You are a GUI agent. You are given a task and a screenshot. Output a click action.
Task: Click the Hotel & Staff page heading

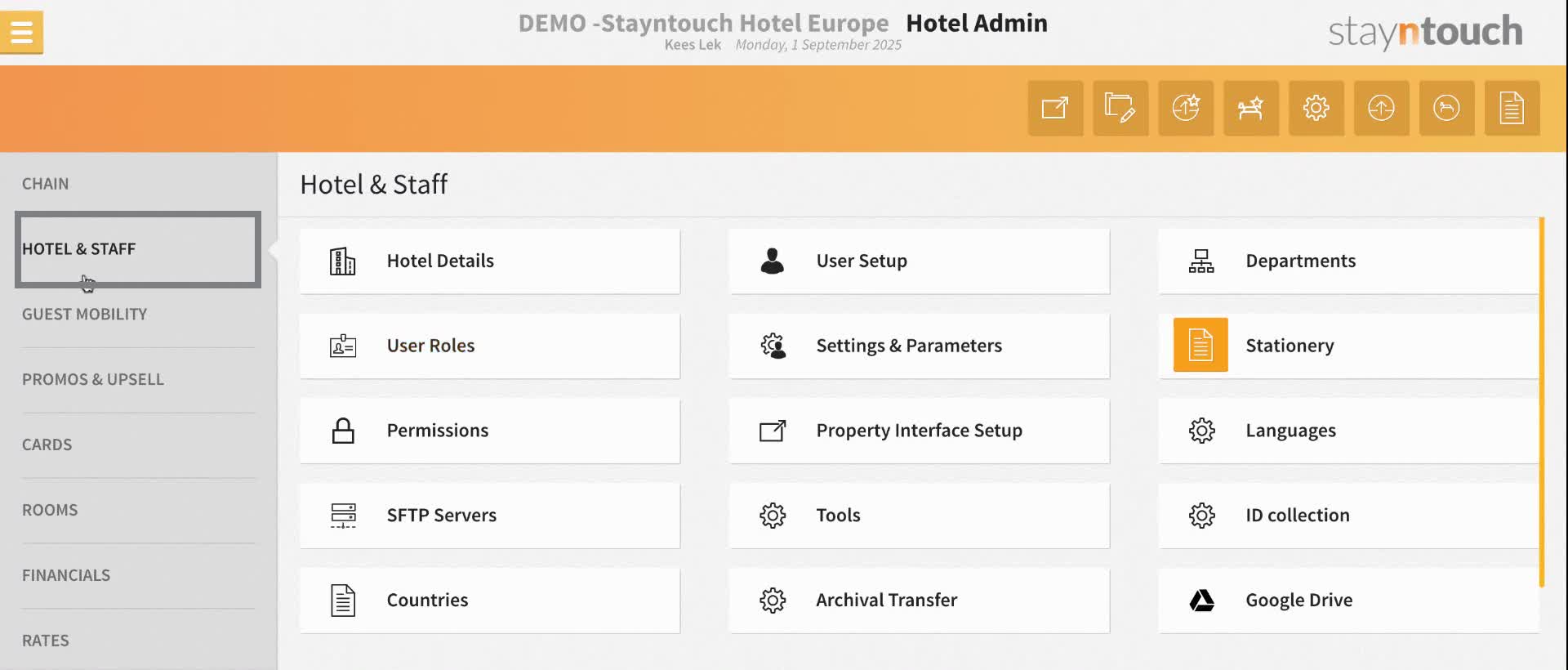[374, 185]
